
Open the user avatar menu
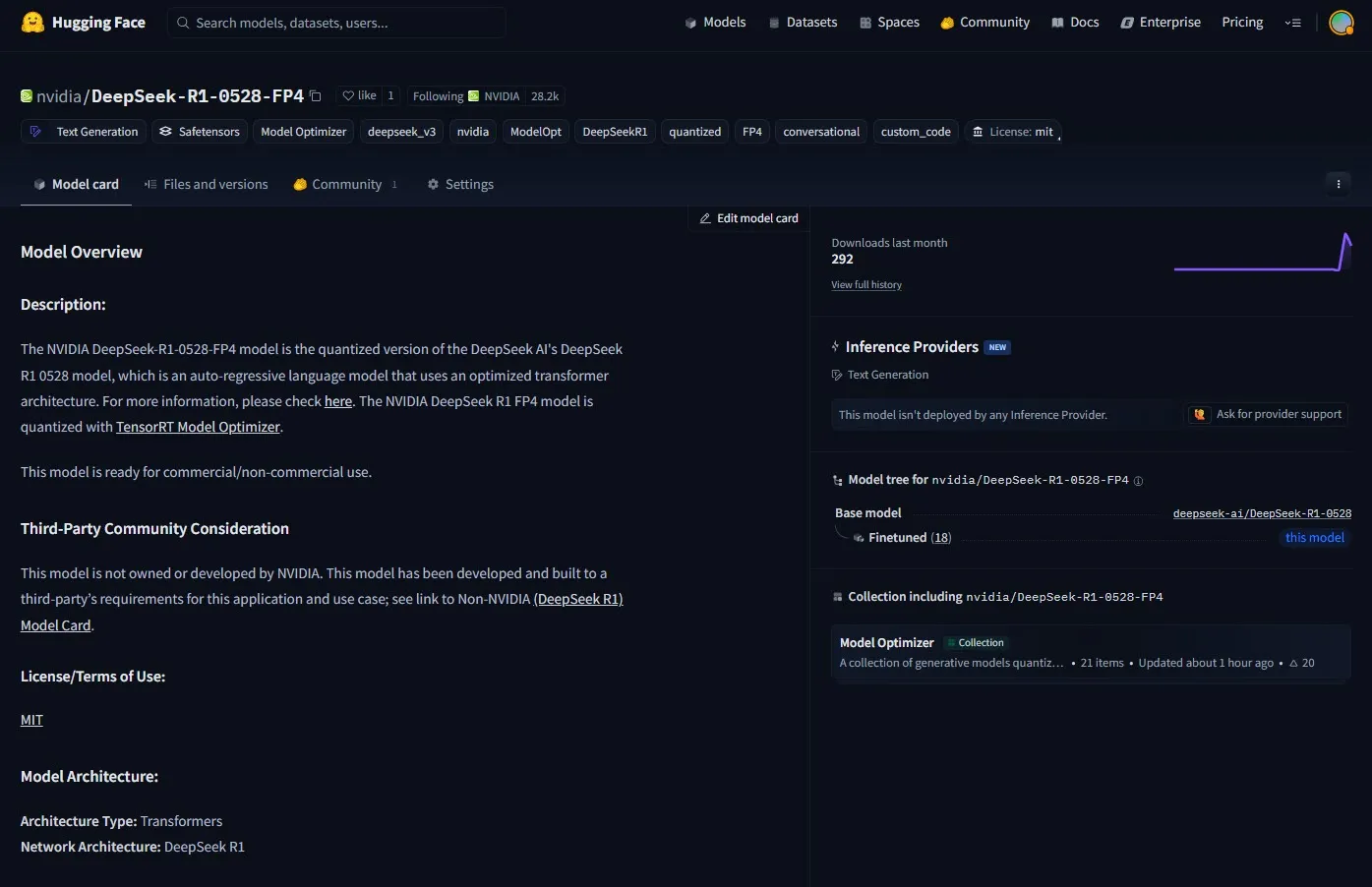(1341, 23)
